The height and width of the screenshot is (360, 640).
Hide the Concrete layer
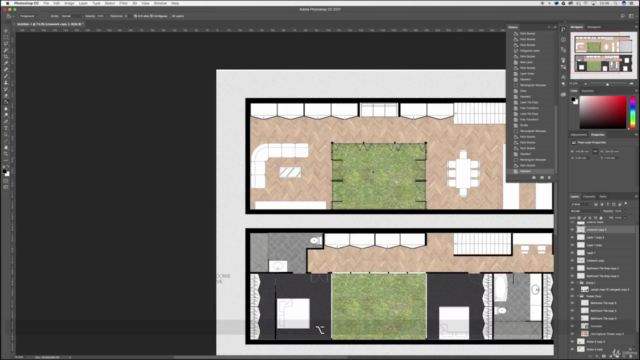572,326
